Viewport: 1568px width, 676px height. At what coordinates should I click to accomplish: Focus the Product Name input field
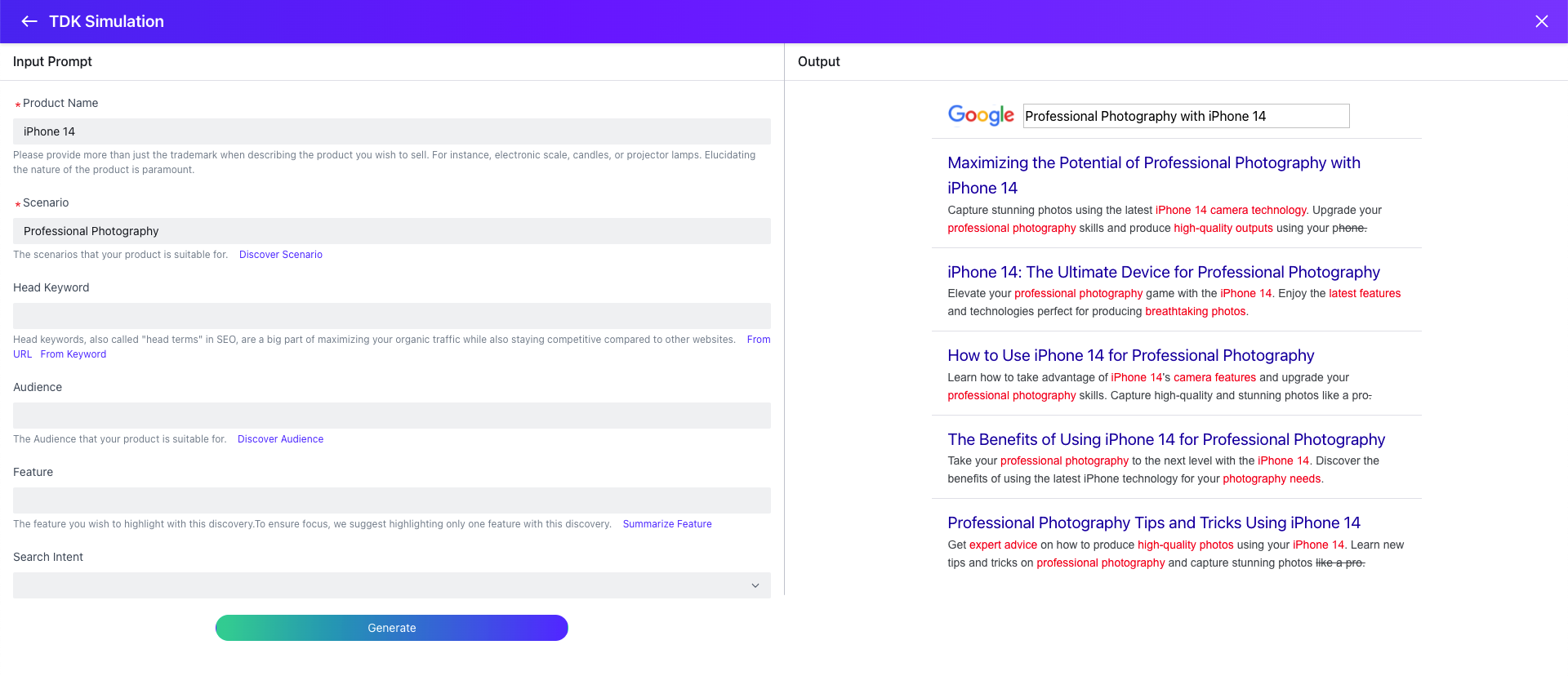[392, 131]
